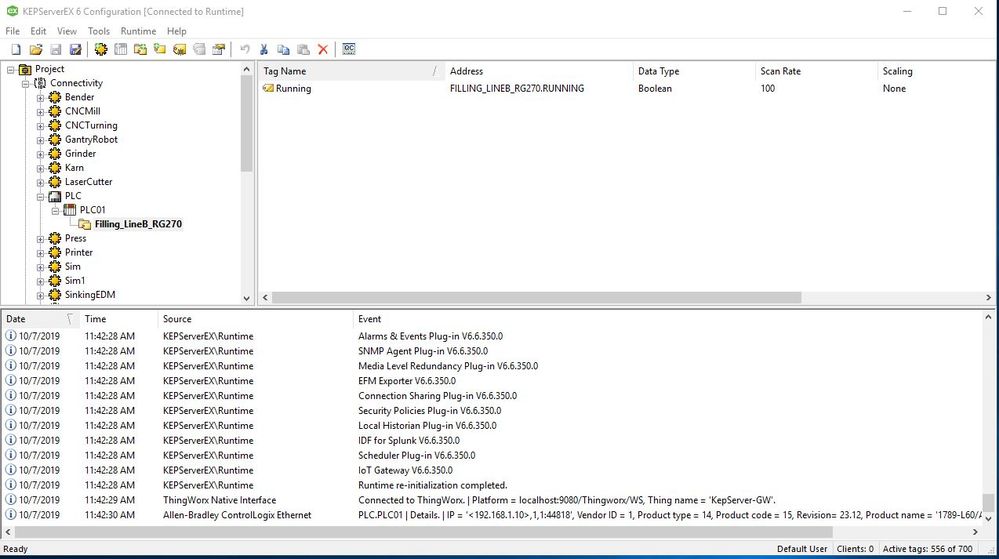The image size is (999, 559).
Task: Click the New Device toolbar icon
Action: [x=120, y=49]
